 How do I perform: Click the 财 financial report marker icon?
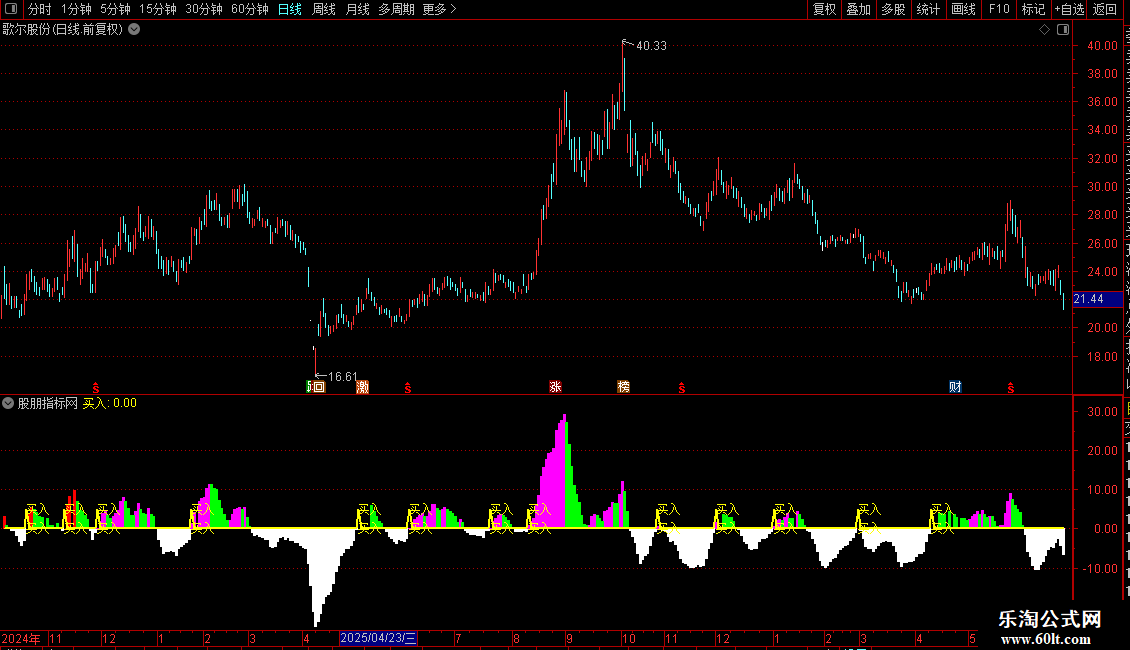(956, 387)
